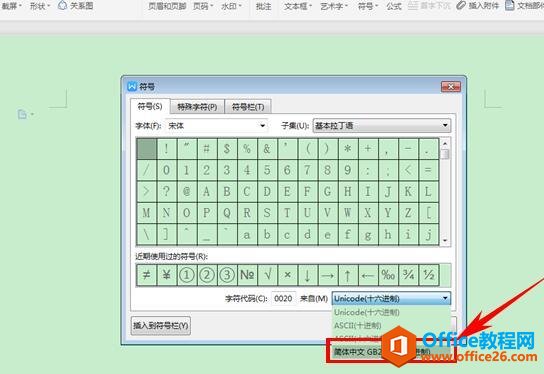Select the capital letter H in the grid

coord(348,192)
